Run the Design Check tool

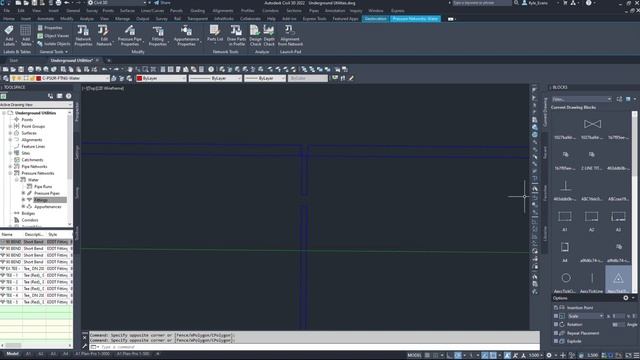click(x=255, y=35)
